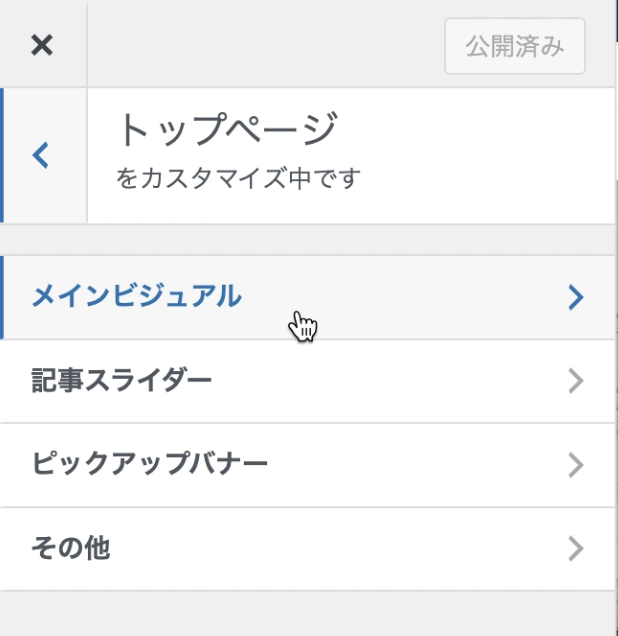Click the トップページ heading
The width and height of the screenshot is (618, 636).
point(228,131)
